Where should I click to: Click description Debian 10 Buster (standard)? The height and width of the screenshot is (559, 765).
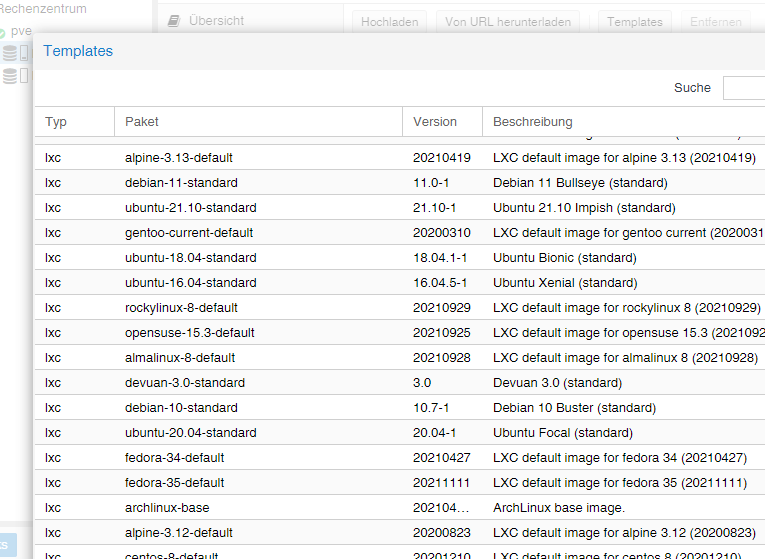pyautogui.click(x=574, y=408)
